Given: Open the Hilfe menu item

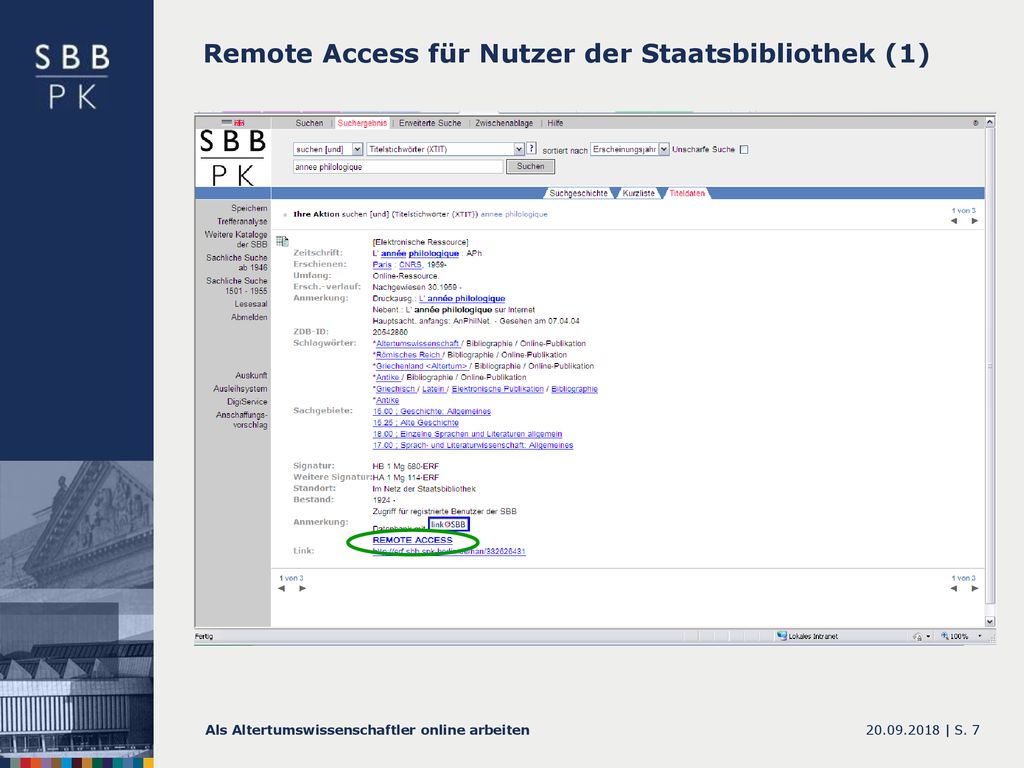Looking at the screenshot, I should (x=555, y=123).
